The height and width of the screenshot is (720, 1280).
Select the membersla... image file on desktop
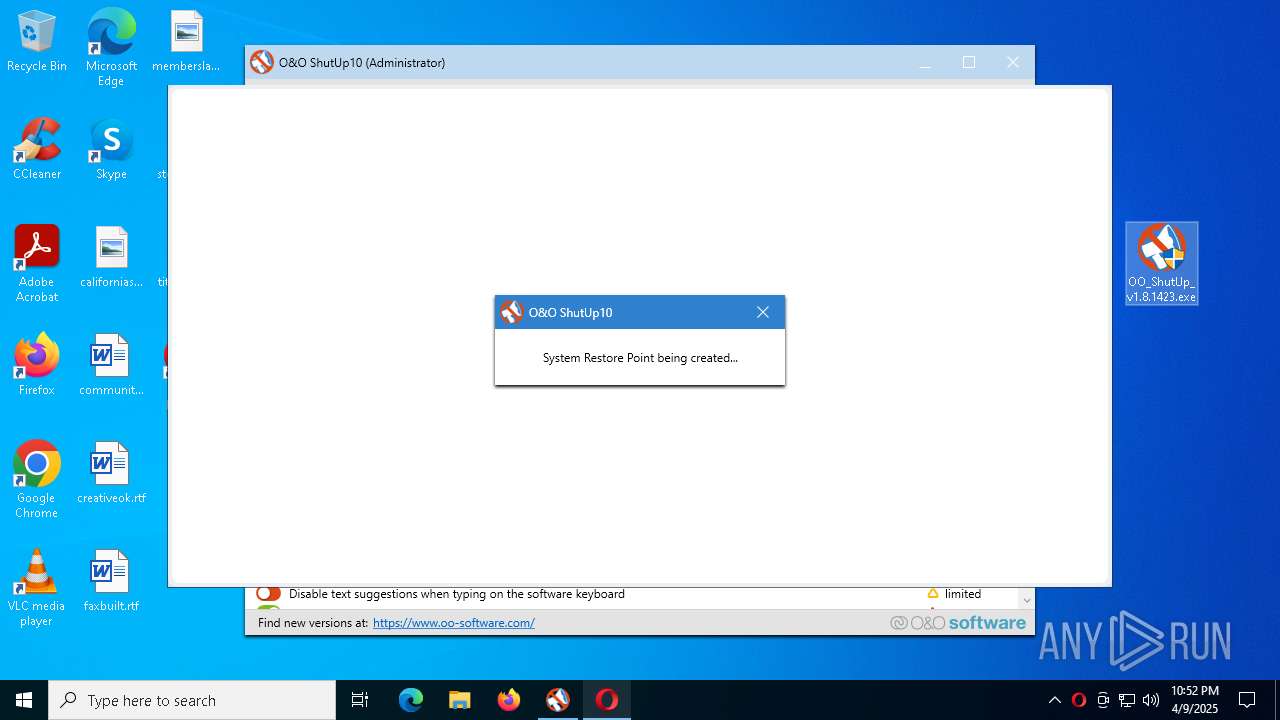tap(186, 41)
